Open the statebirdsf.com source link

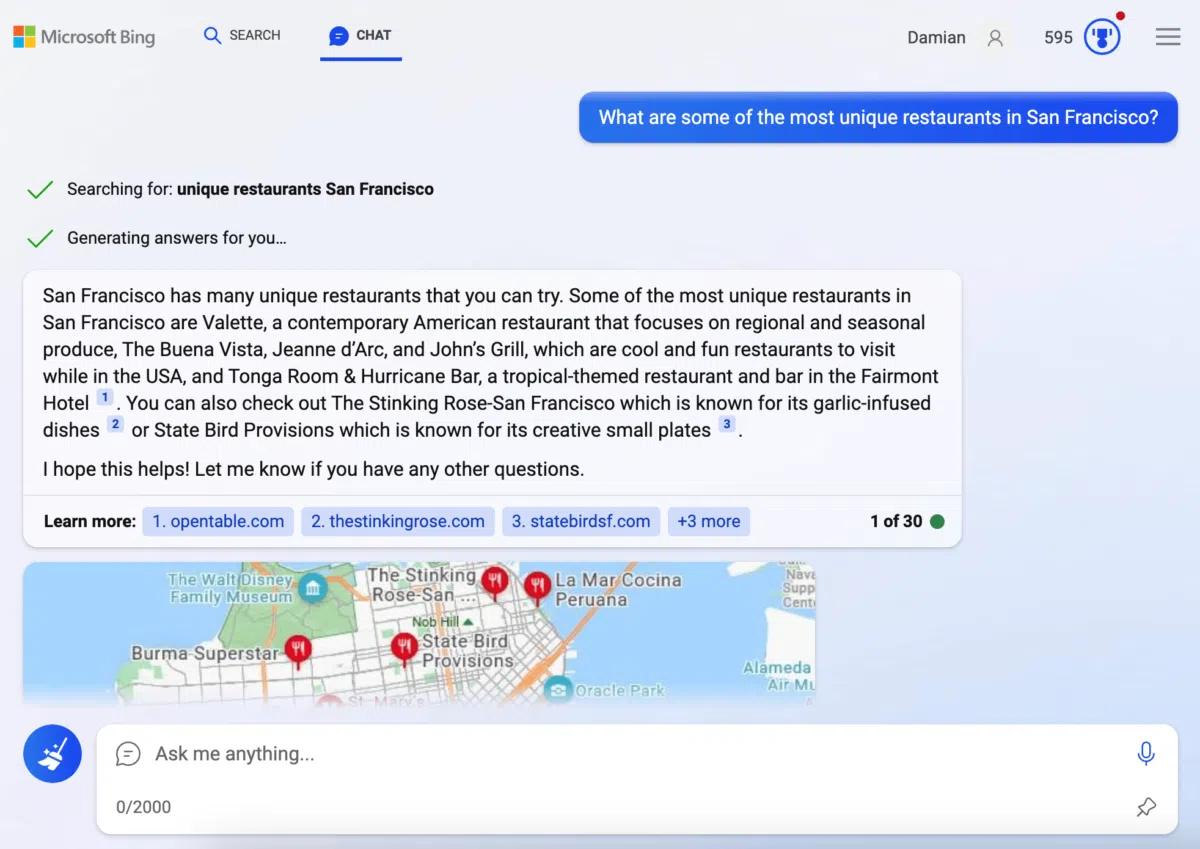point(580,521)
